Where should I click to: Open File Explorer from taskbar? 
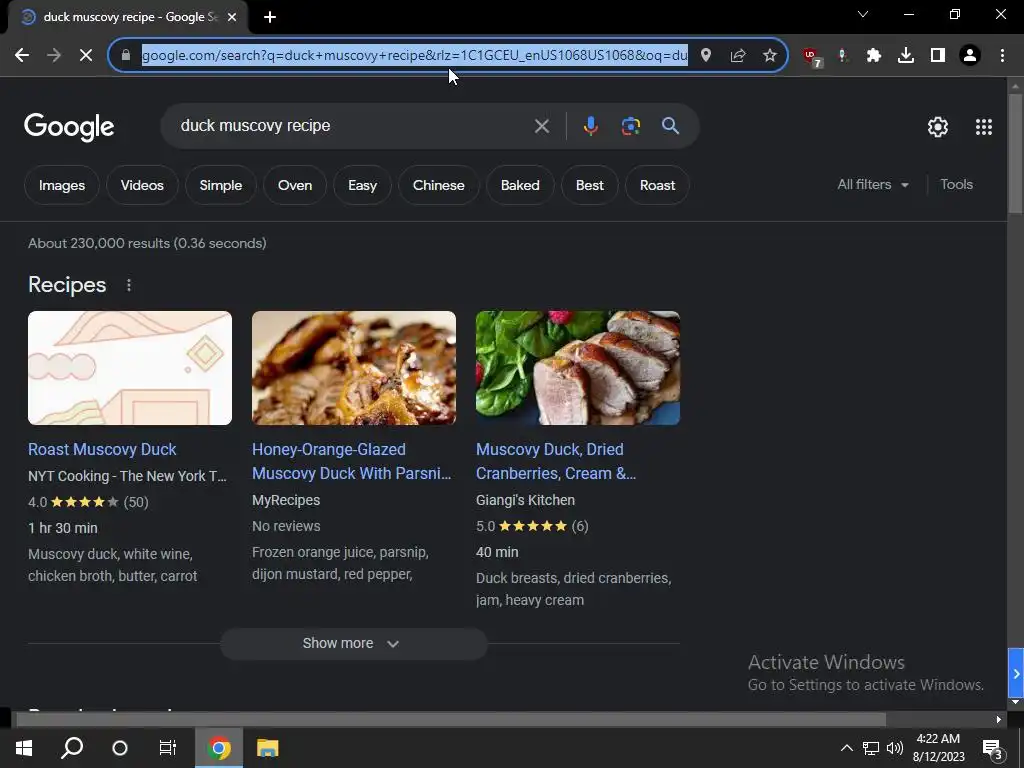tap(267, 748)
